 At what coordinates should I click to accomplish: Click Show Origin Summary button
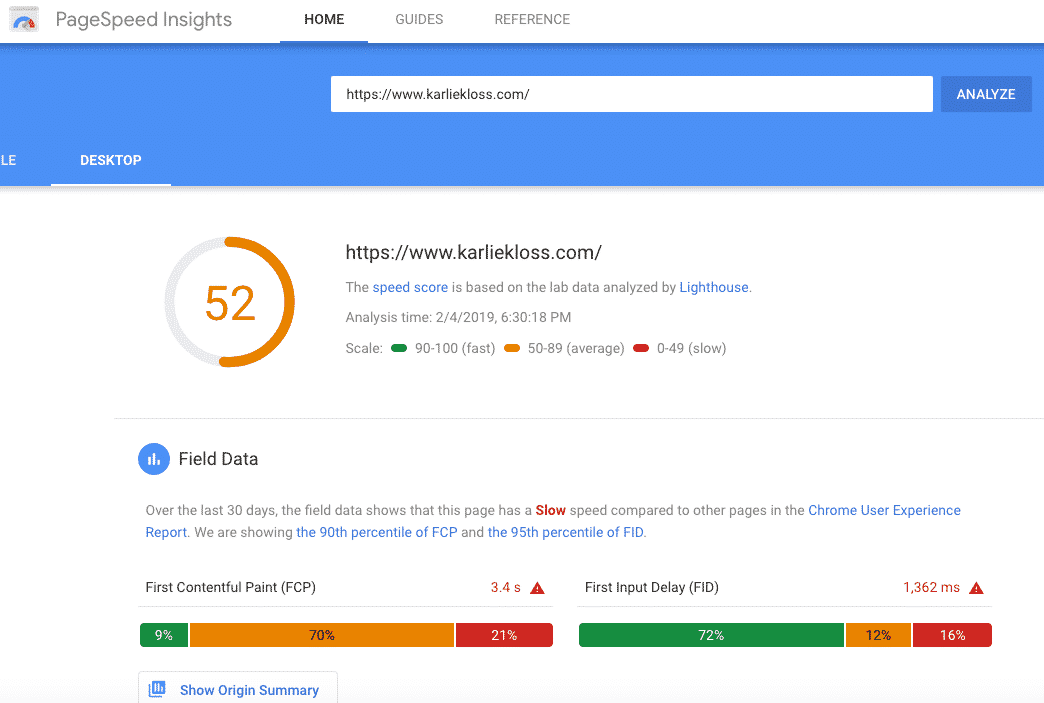point(238,688)
